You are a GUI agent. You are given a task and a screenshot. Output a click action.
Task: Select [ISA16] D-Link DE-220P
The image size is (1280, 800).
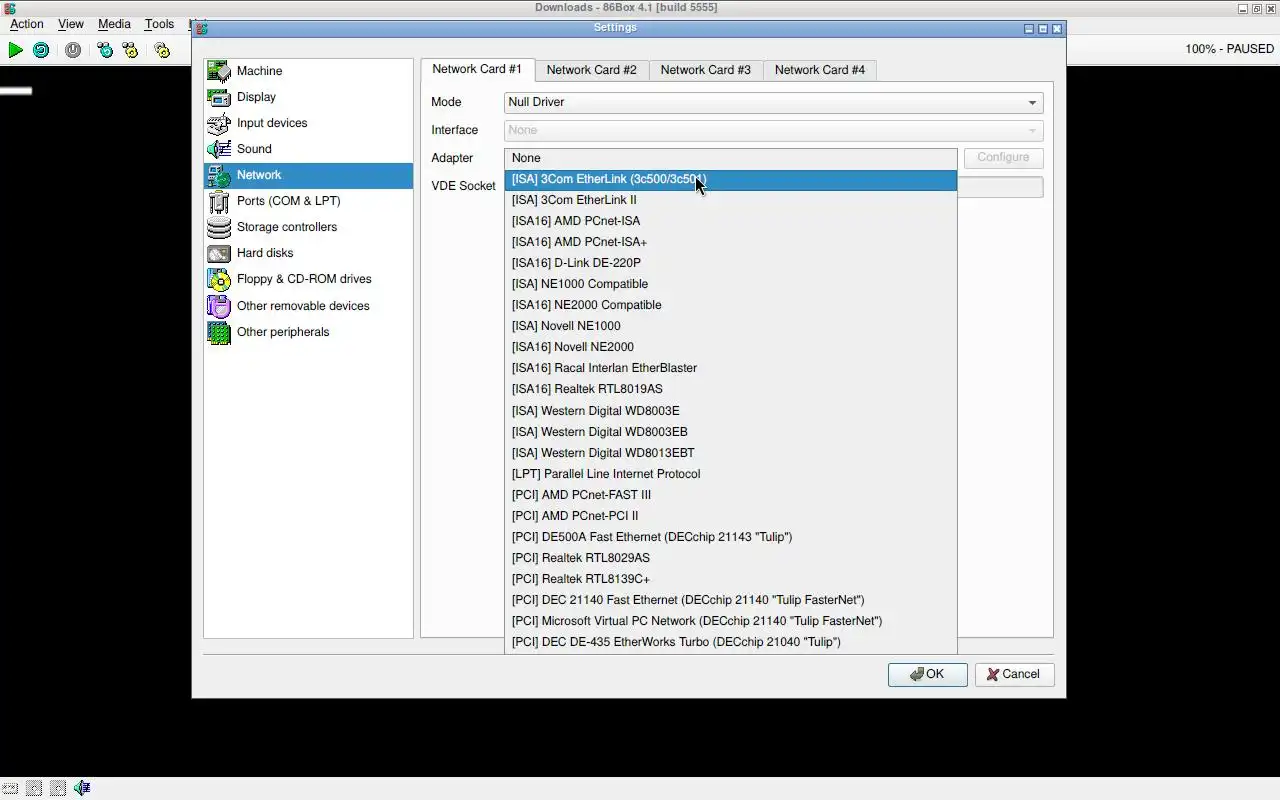tap(731, 263)
